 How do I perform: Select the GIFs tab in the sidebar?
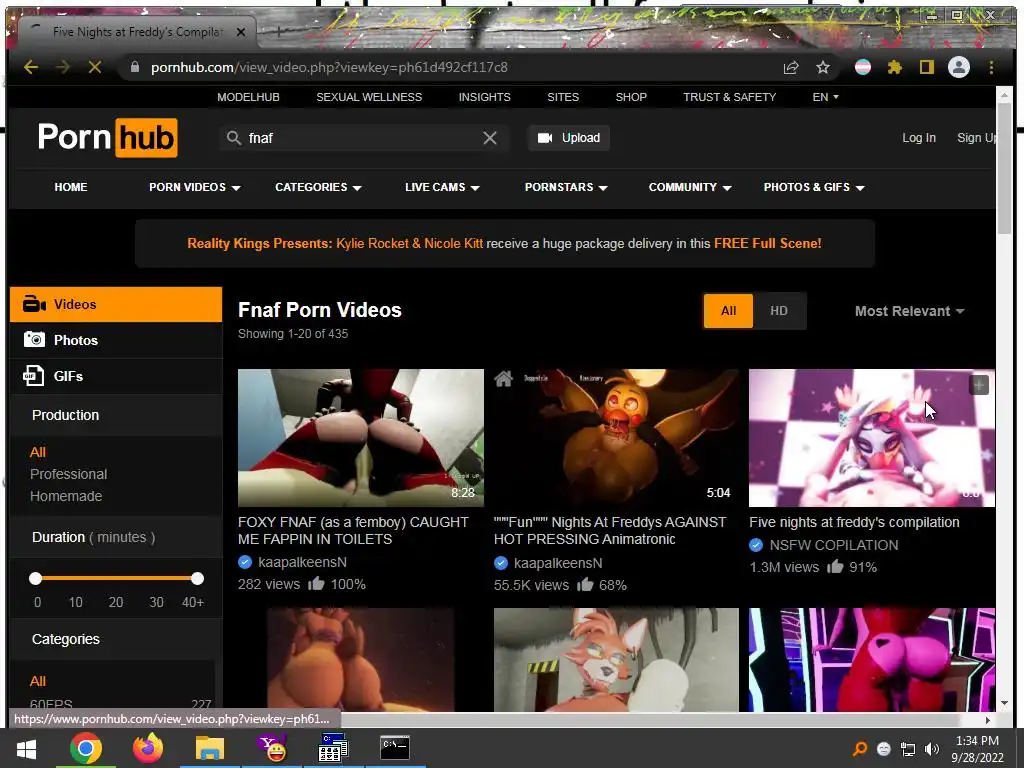pyautogui.click(x=116, y=376)
